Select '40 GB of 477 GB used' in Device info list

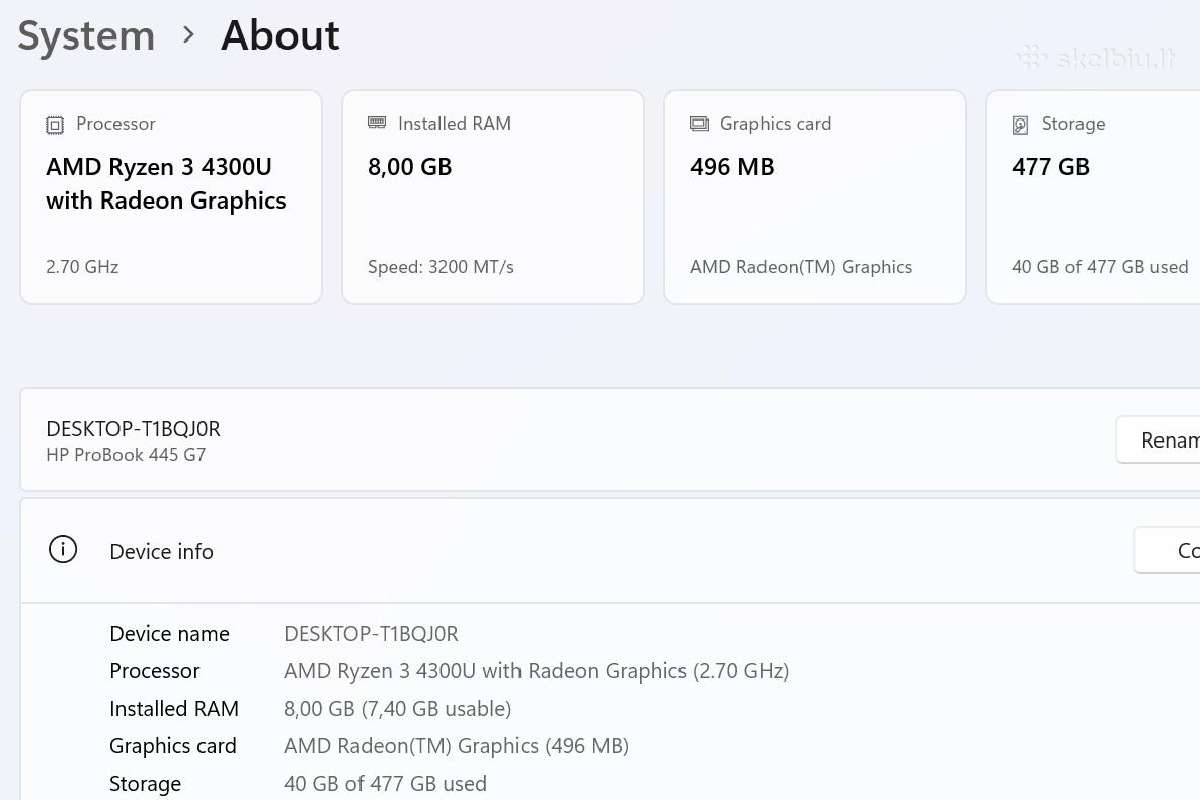(x=385, y=784)
